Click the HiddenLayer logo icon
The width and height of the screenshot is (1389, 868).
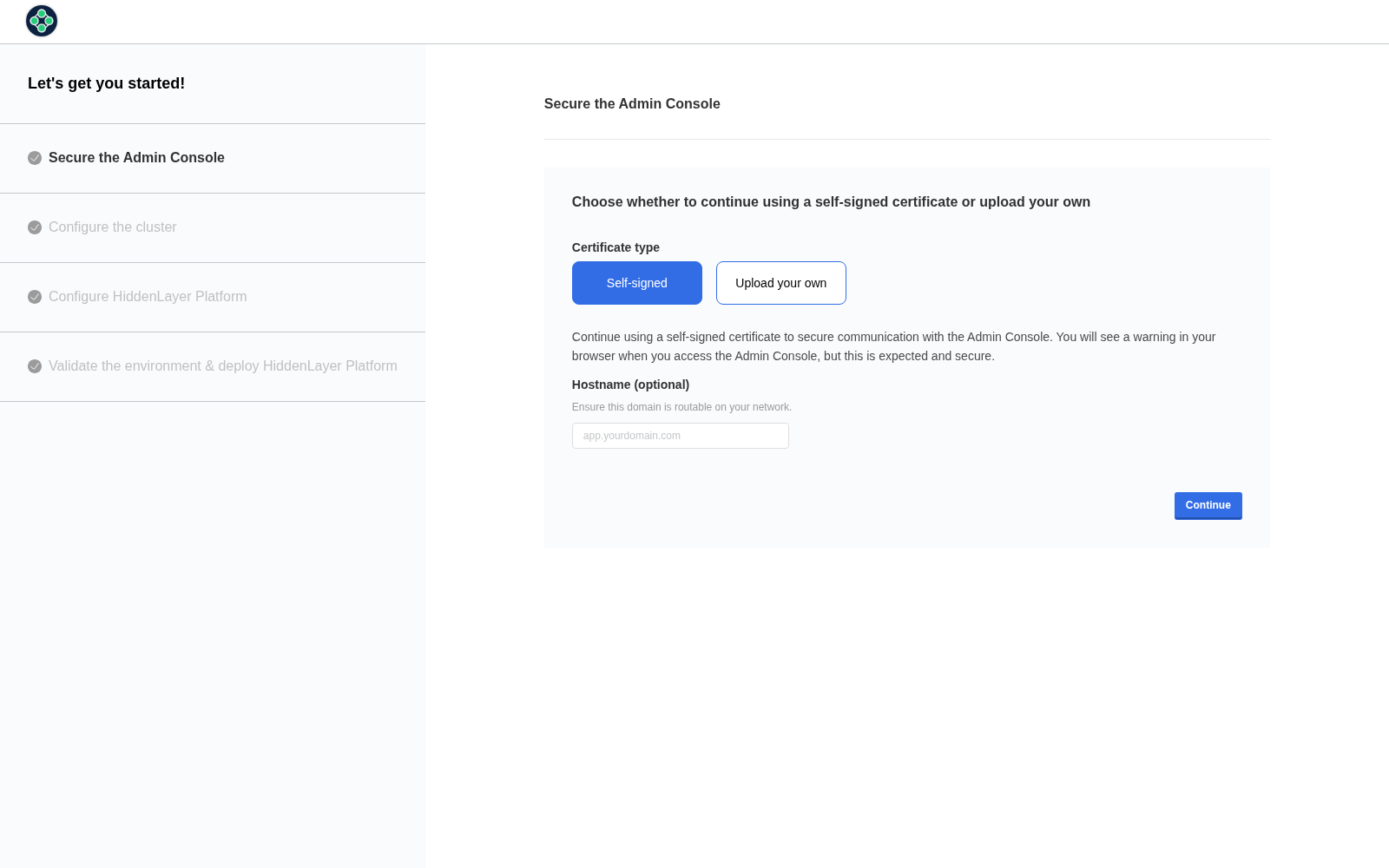tap(42, 21)
